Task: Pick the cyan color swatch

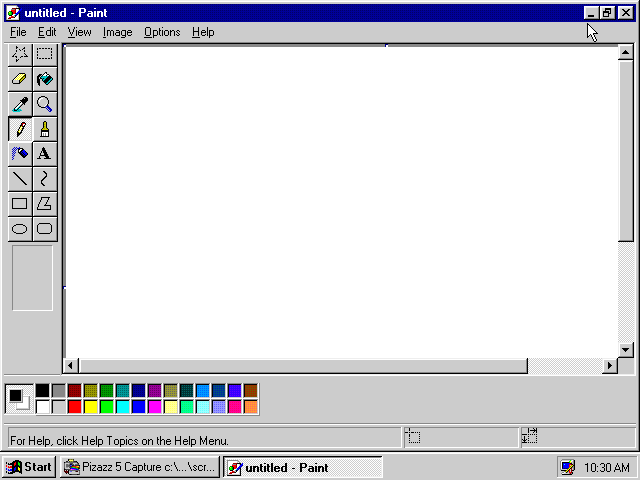Action: [x=123, y=407]
